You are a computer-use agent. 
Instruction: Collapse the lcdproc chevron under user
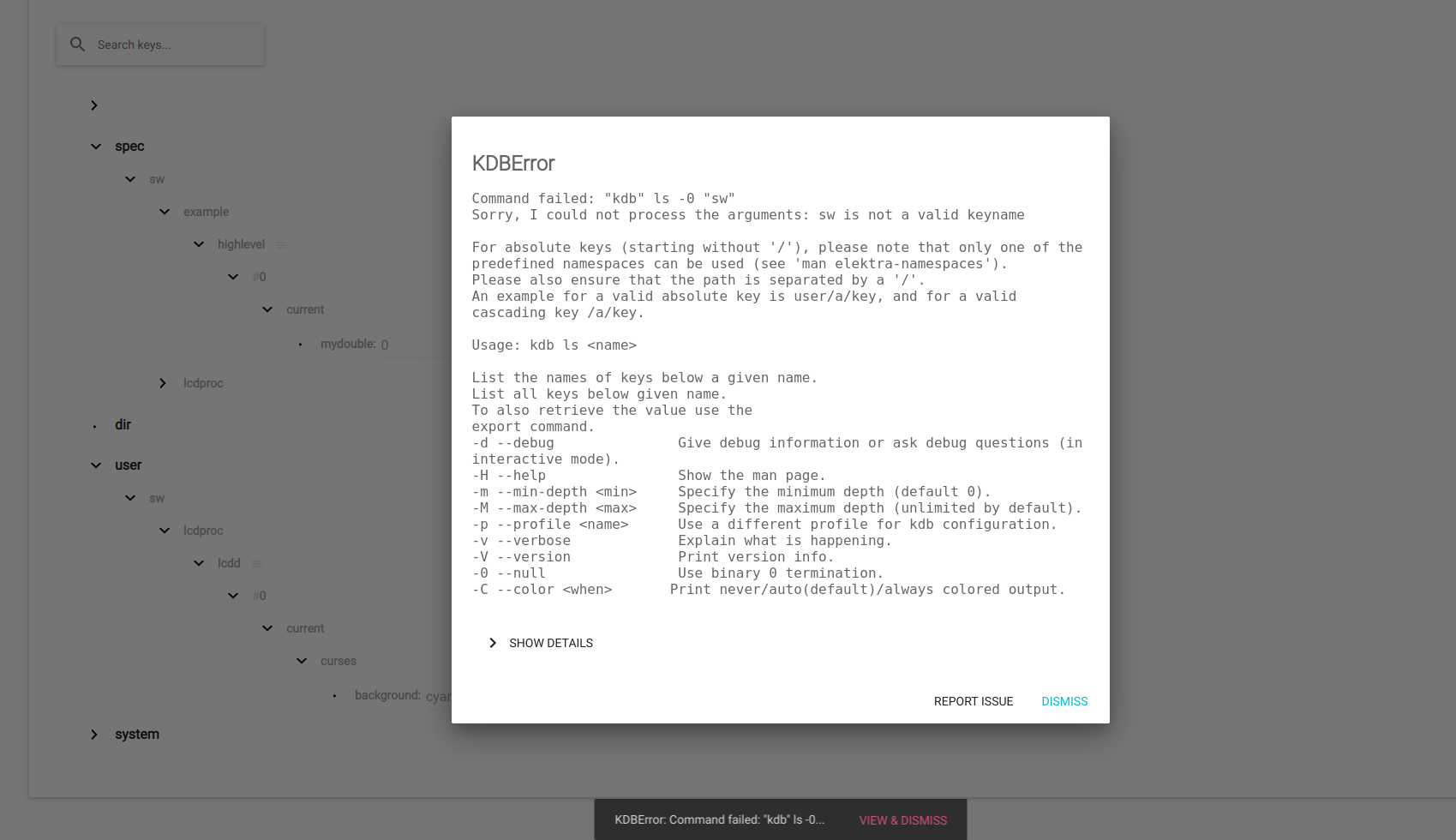(x=165, y=531)
